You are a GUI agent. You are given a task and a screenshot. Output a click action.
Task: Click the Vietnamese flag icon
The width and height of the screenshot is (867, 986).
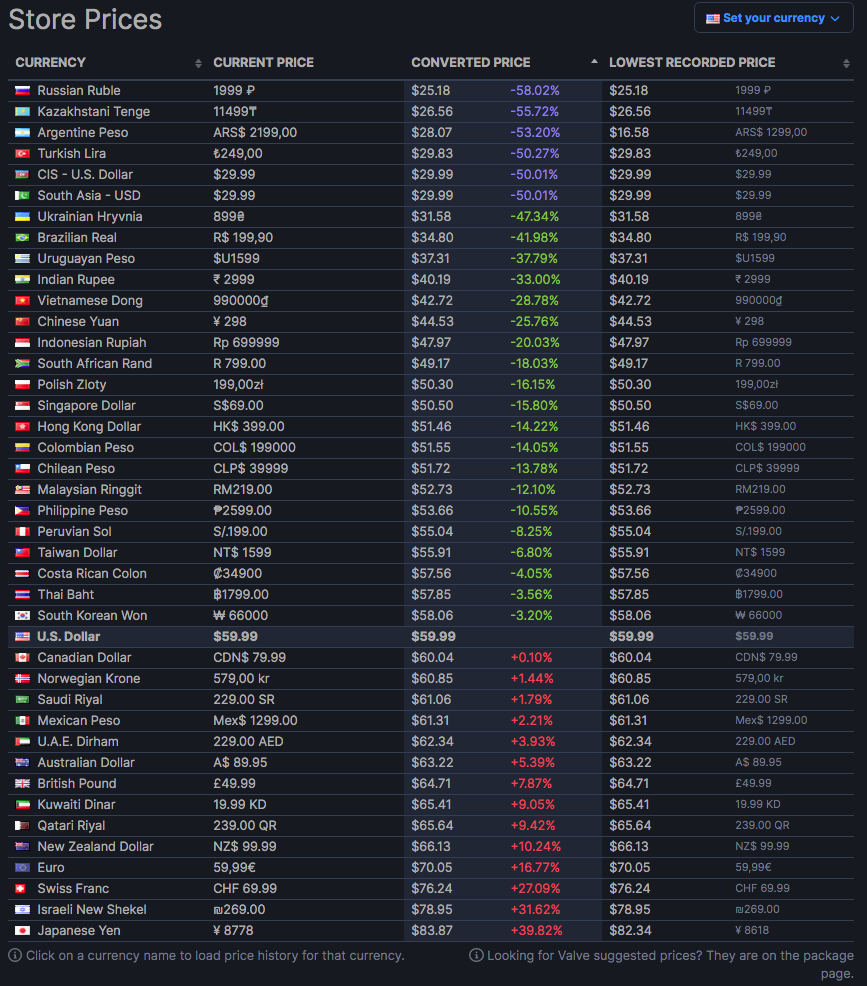(x=23, y=301)
